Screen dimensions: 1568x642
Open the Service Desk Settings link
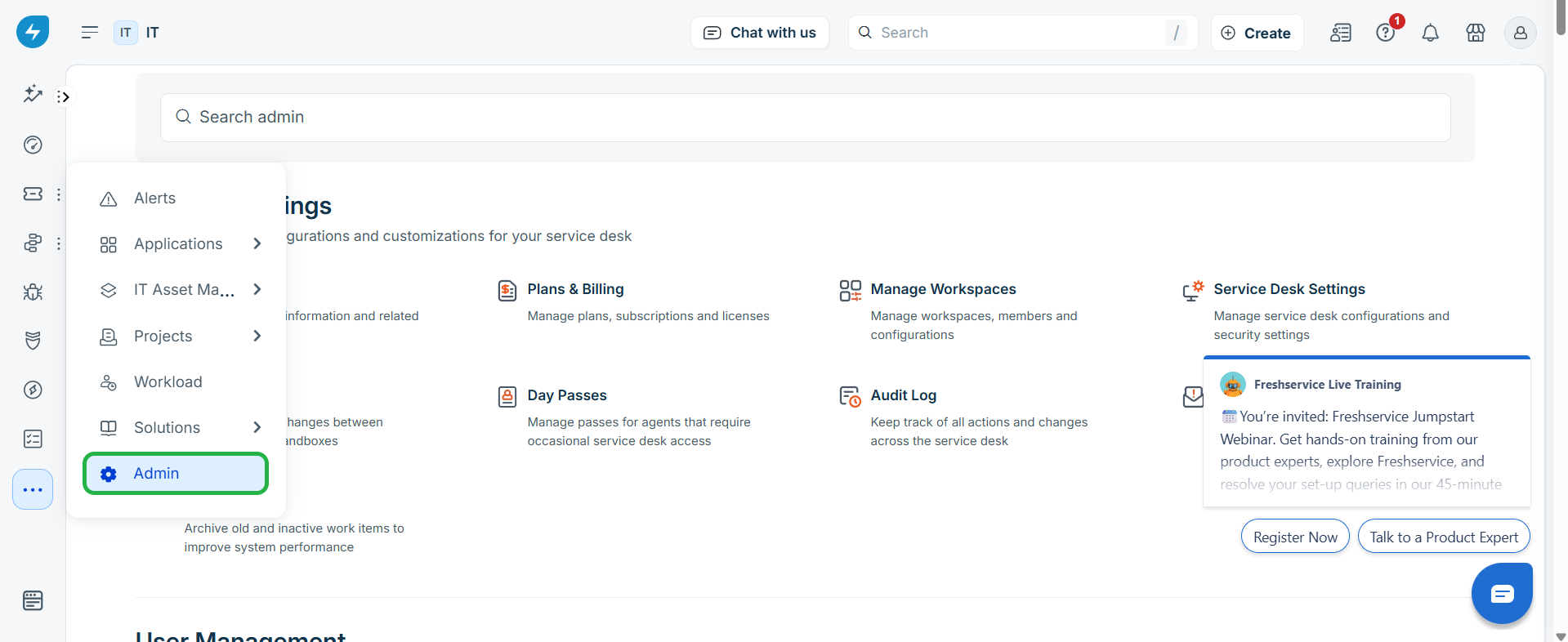coord(1289,289)
